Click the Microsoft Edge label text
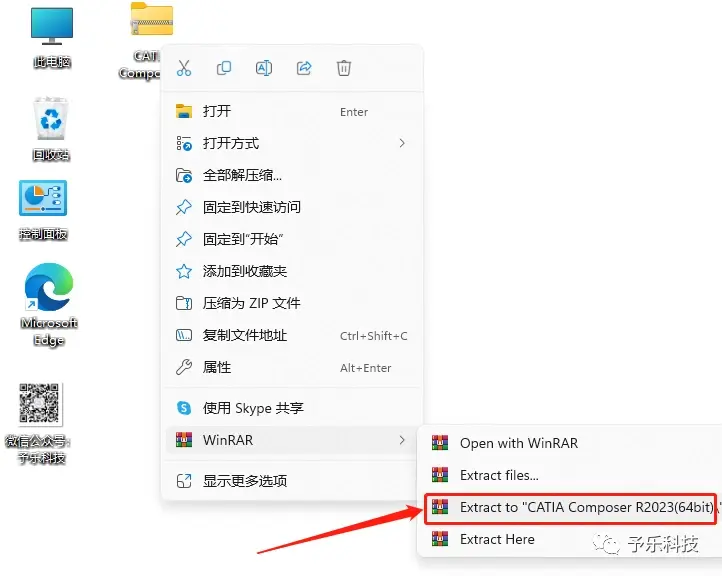The width and height of the screenshot is (722, 576). 49,332
